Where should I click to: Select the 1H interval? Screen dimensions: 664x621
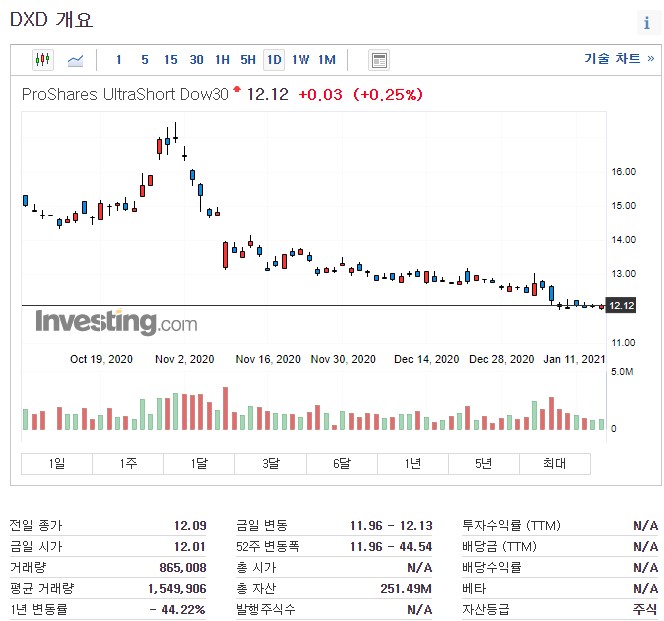click(222, 60)
